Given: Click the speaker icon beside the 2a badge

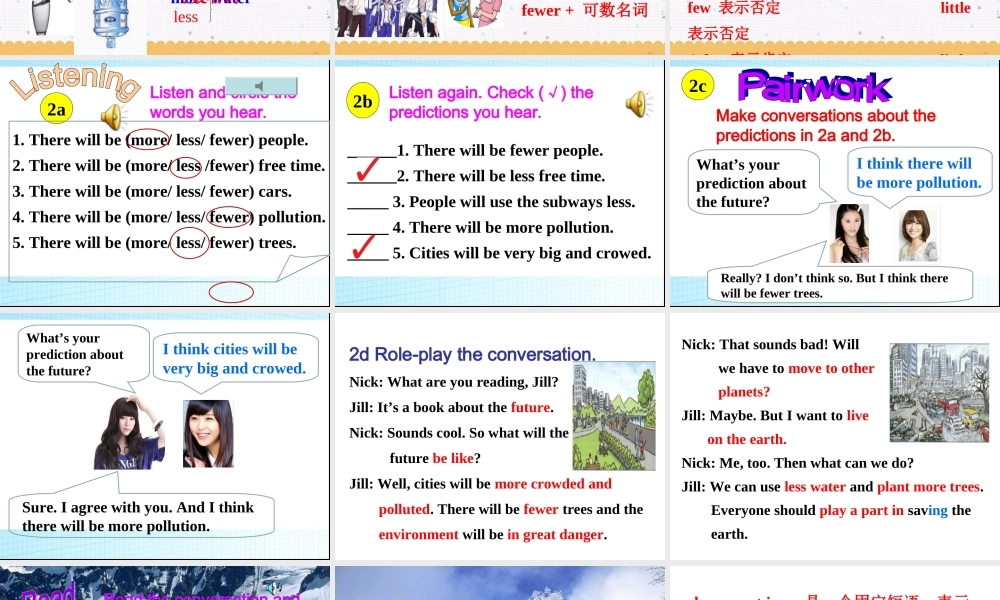Looking at the screenshot, I should (x=113, y=117).
